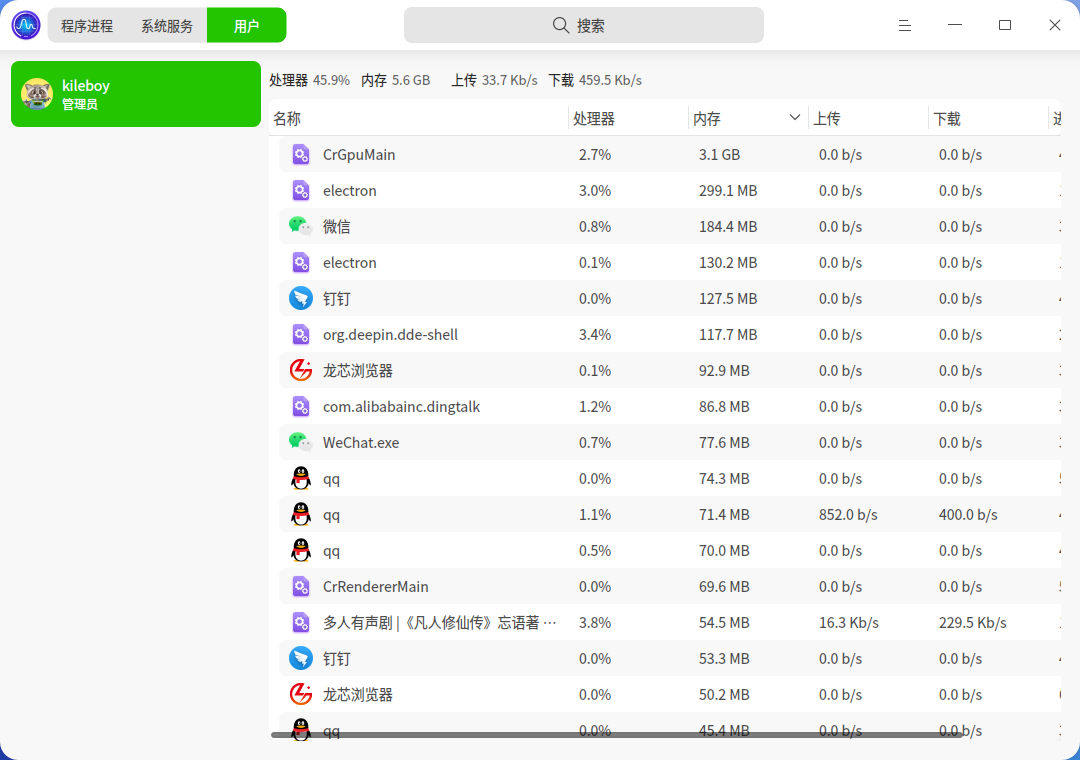1080x760 pixels.
Task: Click the 184.4 MB memory value
Action: 727,227
